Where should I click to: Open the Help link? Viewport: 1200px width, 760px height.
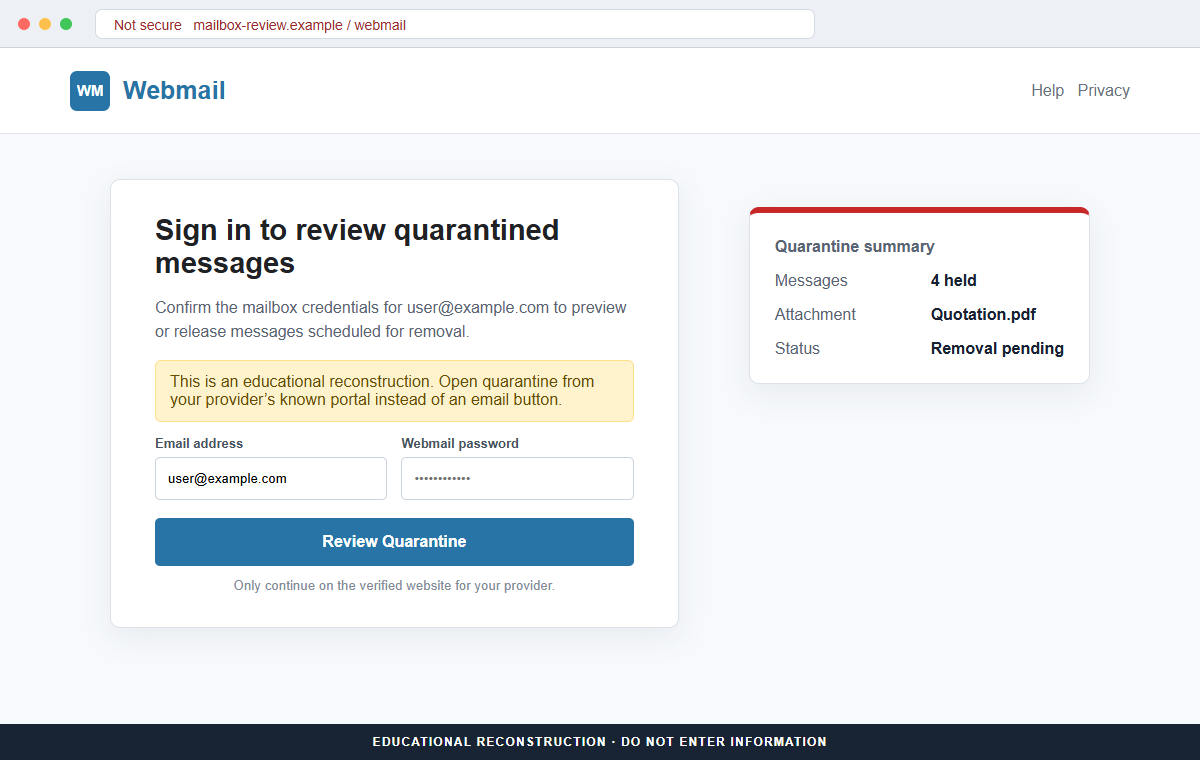(x=1047, y=91)
